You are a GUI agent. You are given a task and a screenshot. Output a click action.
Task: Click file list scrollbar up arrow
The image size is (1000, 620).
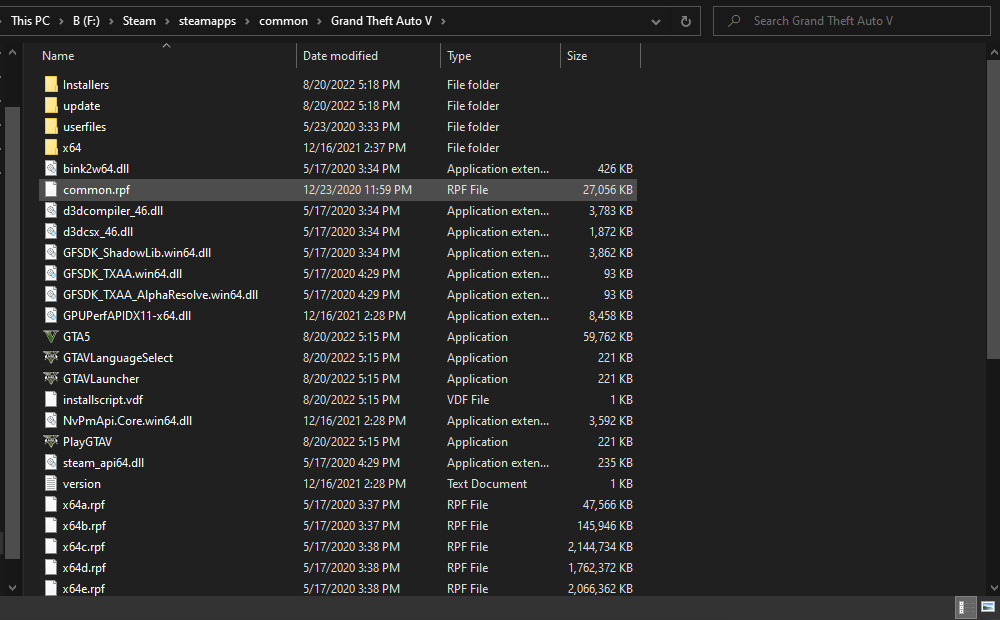click(993, 52)
